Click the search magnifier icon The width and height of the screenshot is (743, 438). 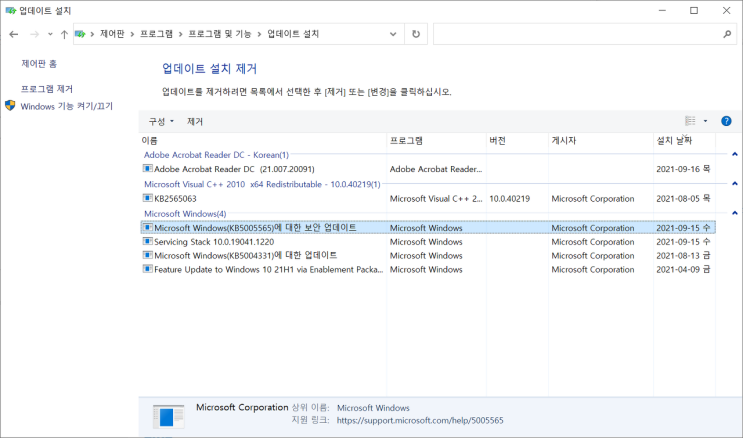[727, 34]
